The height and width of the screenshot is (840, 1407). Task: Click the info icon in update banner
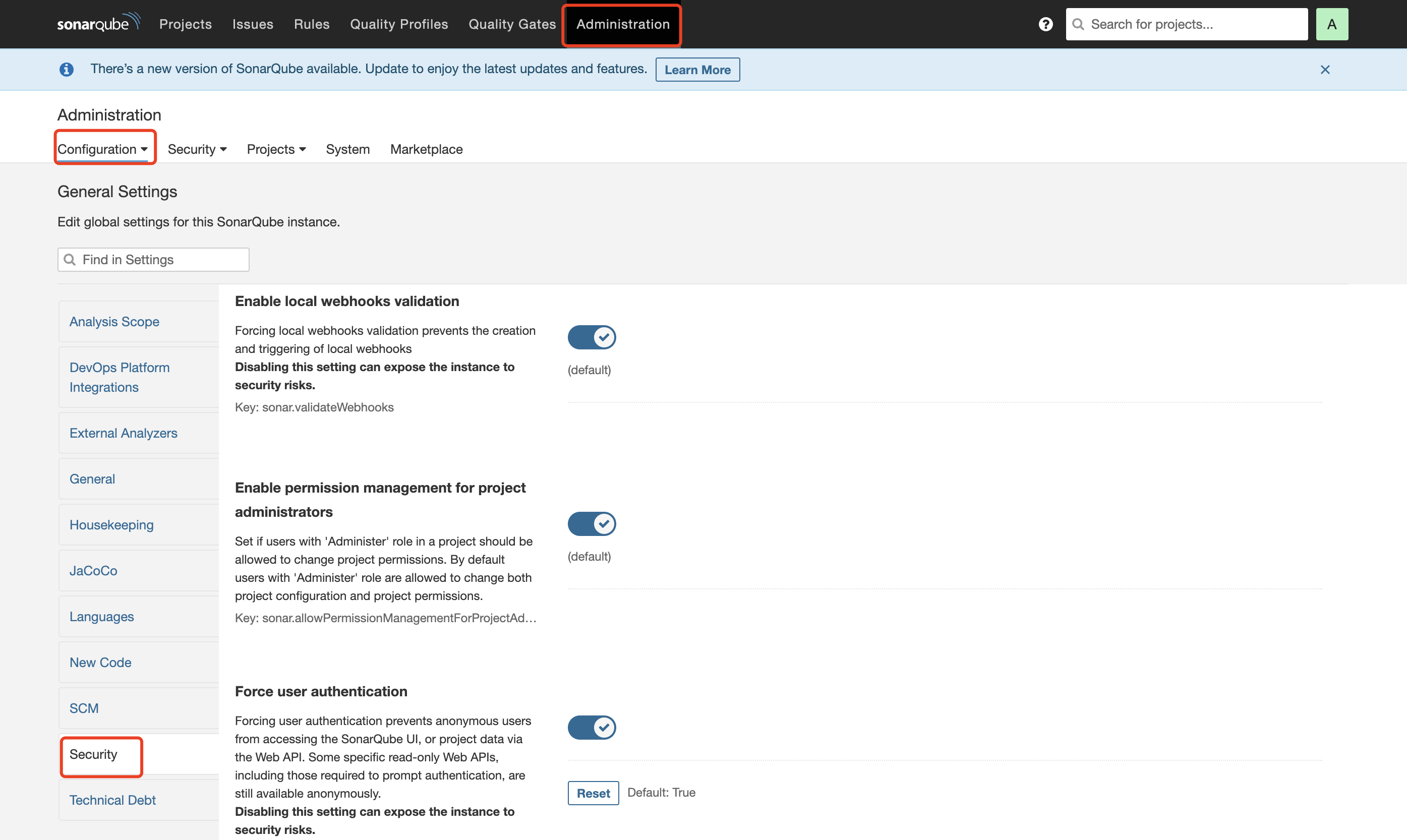point(66,70)
